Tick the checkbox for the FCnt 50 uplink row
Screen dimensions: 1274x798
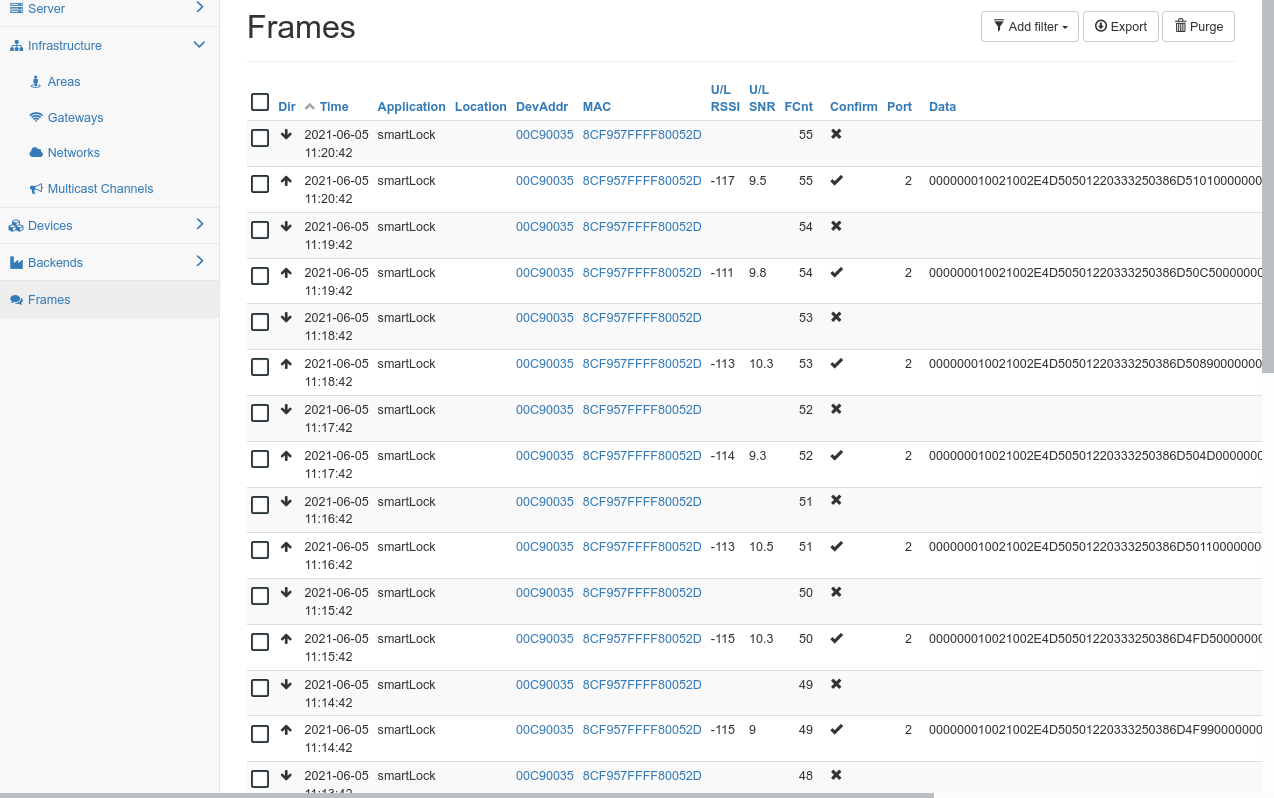260,642
